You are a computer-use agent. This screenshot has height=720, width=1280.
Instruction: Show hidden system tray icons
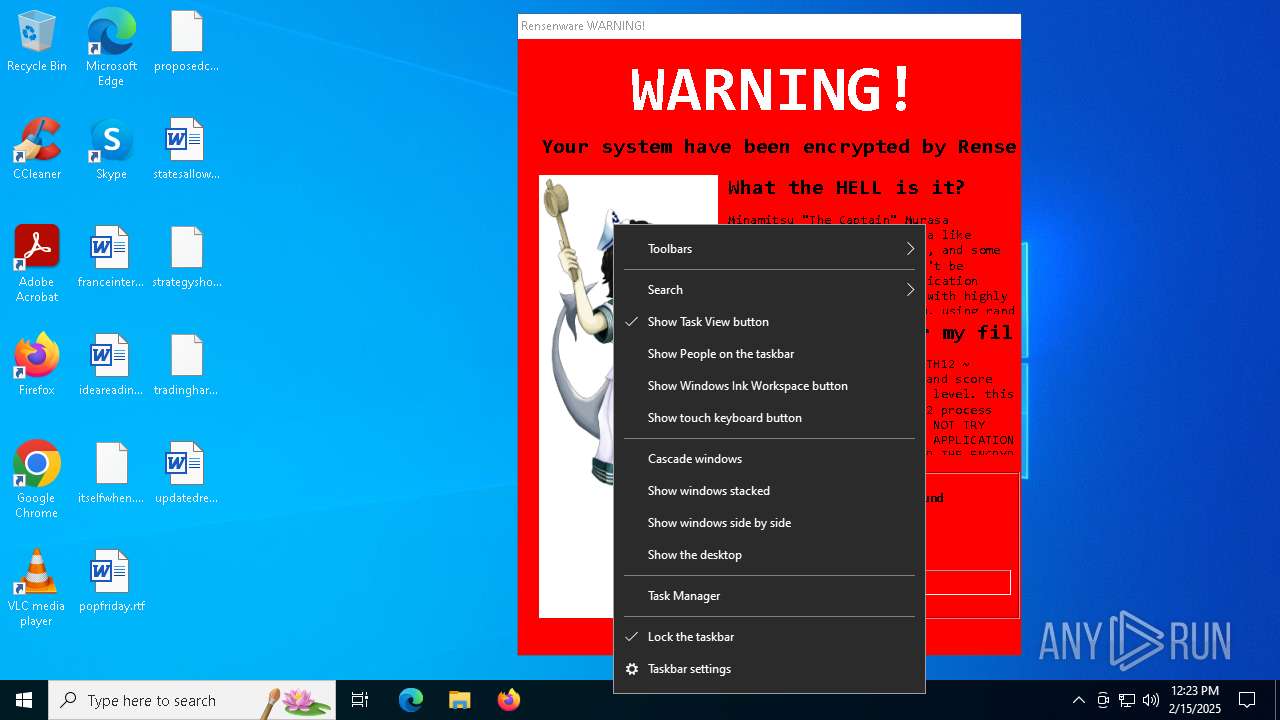1078,700
